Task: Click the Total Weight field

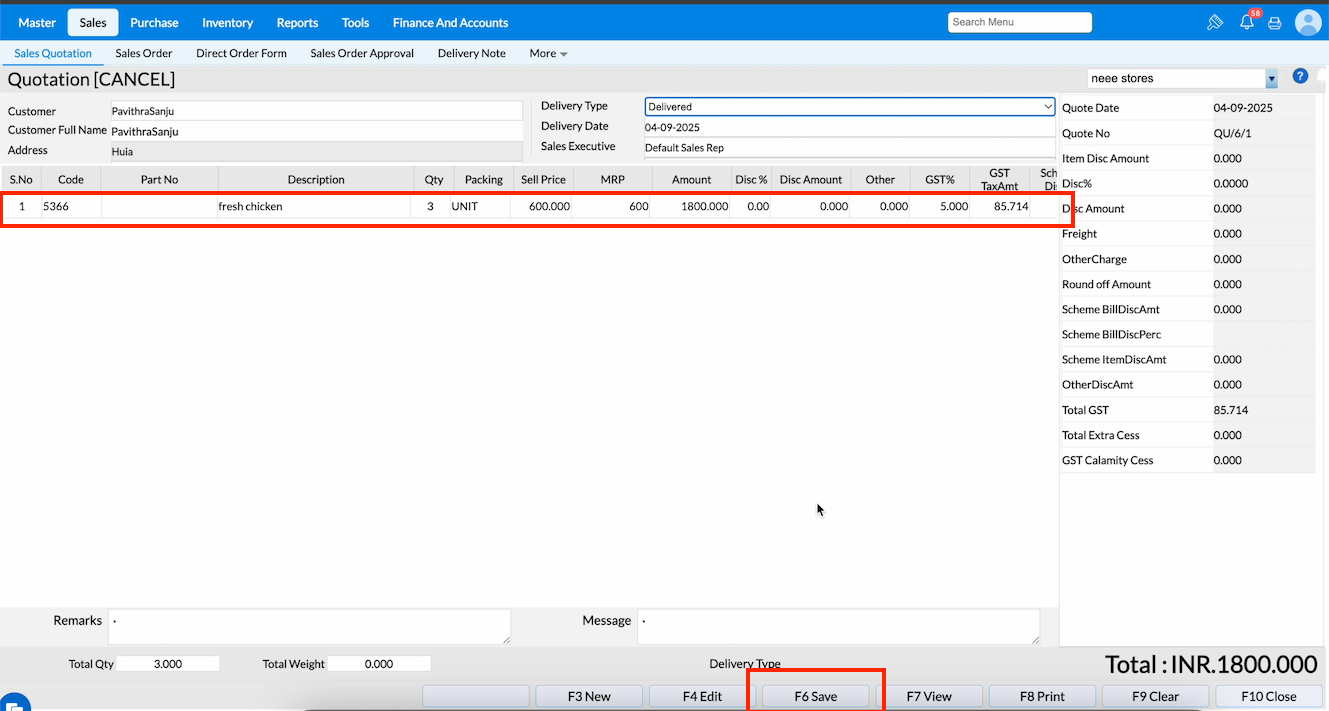Action: [379, 664]
